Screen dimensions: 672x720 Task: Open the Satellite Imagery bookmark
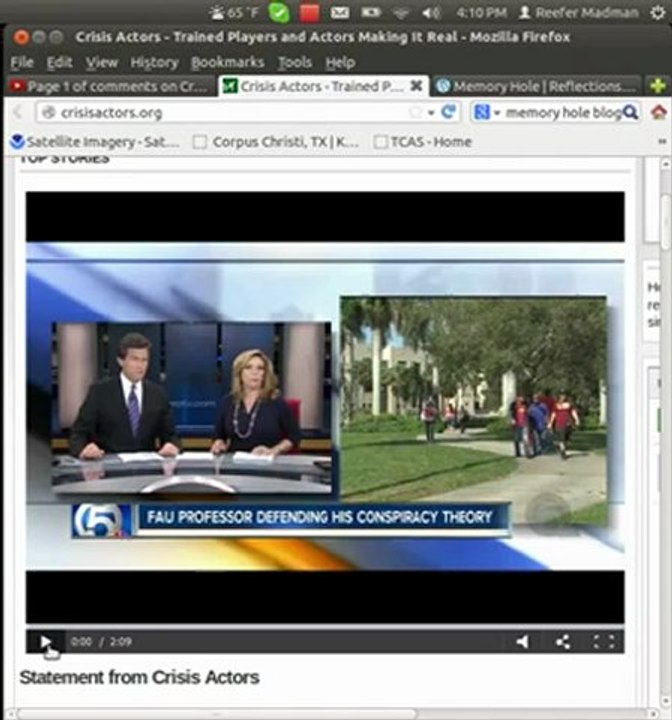pos(95,142)
